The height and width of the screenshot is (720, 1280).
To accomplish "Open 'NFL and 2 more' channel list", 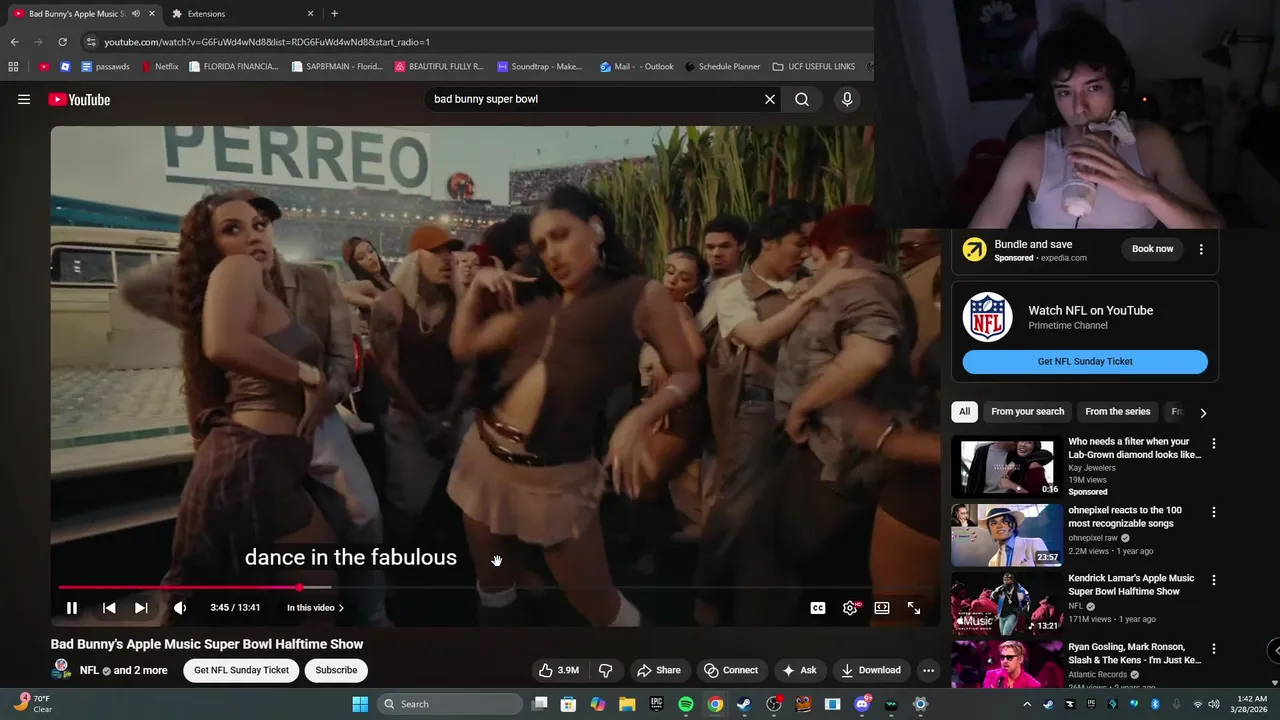I will click(x=124, y=670).
